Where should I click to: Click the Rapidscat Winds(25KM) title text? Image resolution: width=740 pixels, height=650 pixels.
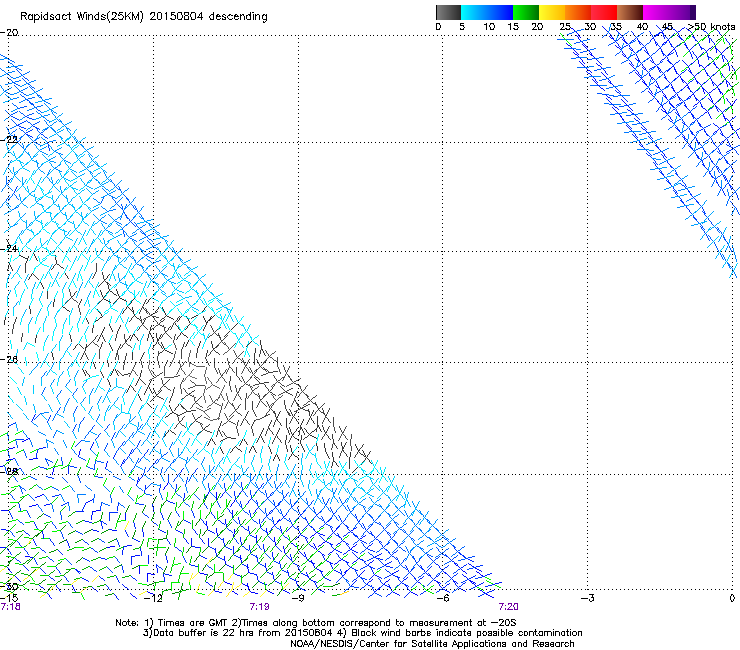coord(143,17)
